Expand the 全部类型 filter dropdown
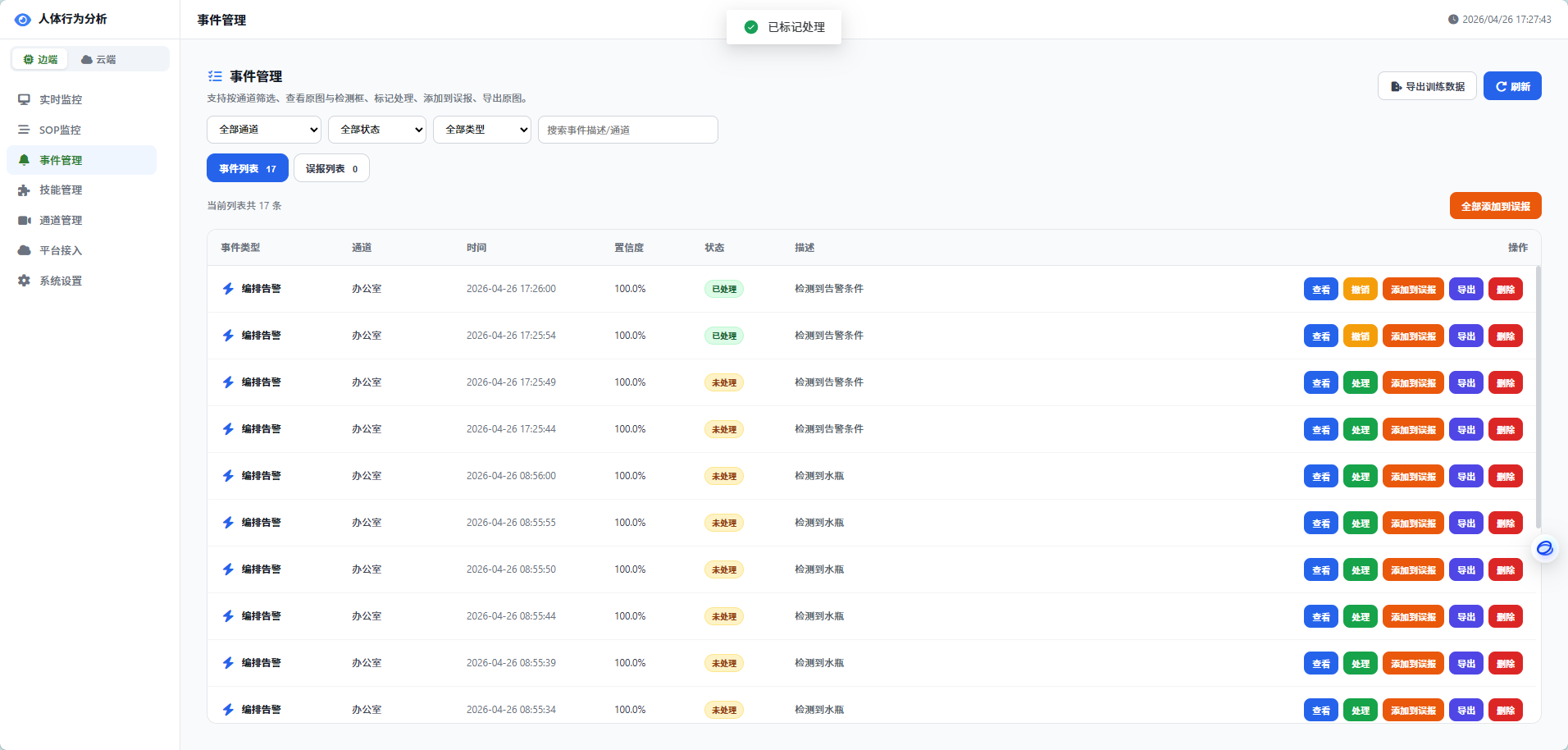1568x750 pixels. point(482,130)
